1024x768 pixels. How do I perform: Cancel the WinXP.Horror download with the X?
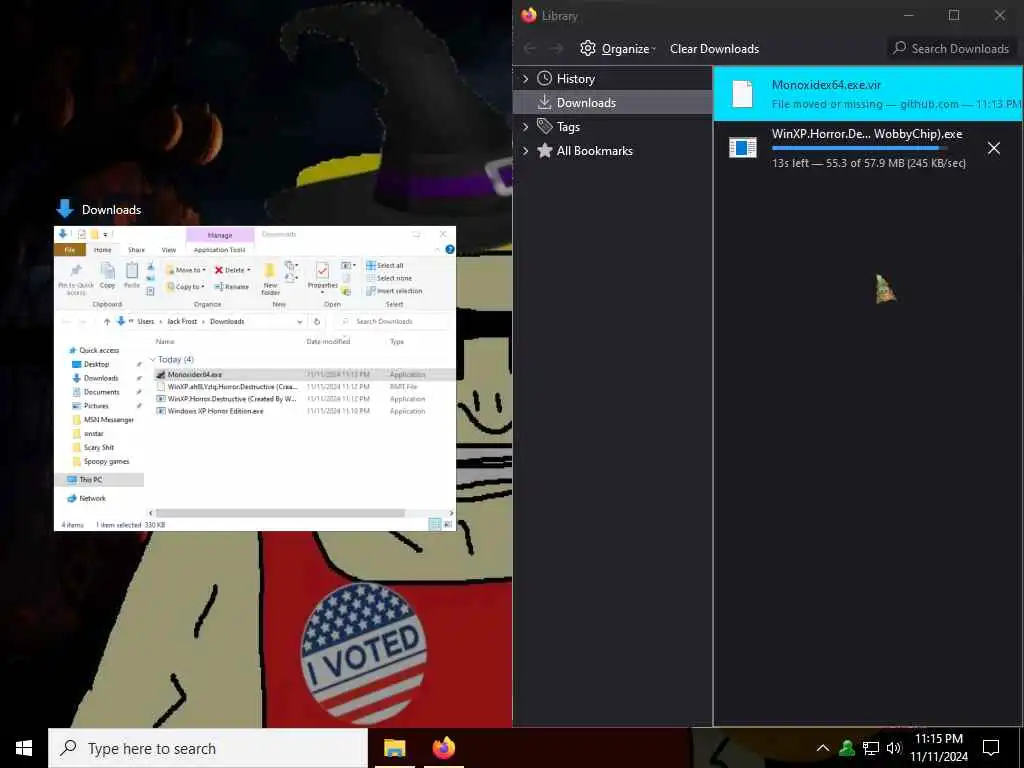click(993, 148)
